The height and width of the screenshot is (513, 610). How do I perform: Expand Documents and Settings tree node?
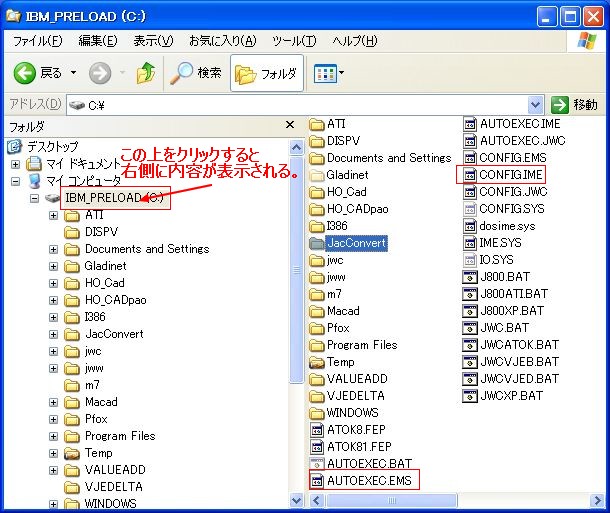[x=53, y=249]
